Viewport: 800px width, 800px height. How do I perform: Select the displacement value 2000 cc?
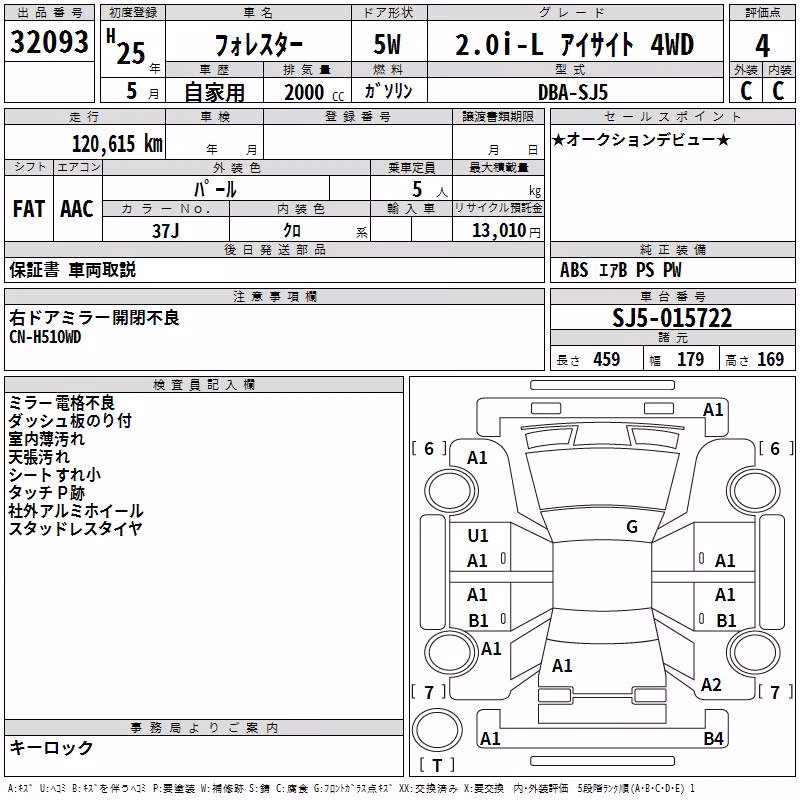pyautogui.click(x=314, y=92)
